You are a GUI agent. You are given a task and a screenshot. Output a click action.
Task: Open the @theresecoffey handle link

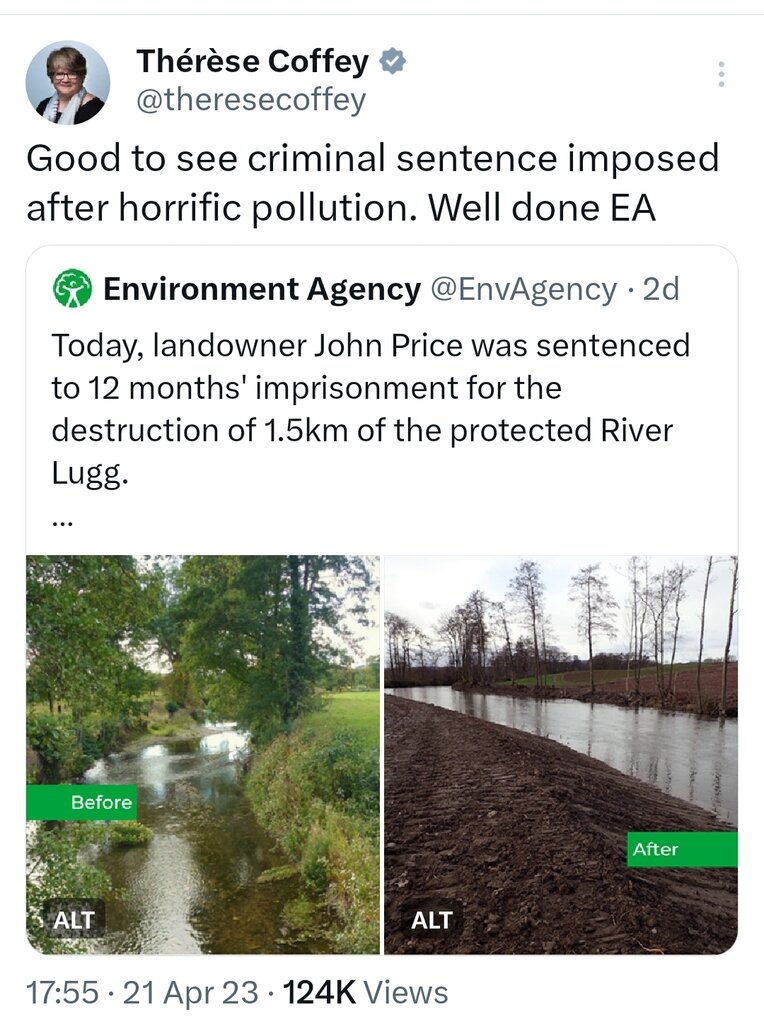[251, 100]
